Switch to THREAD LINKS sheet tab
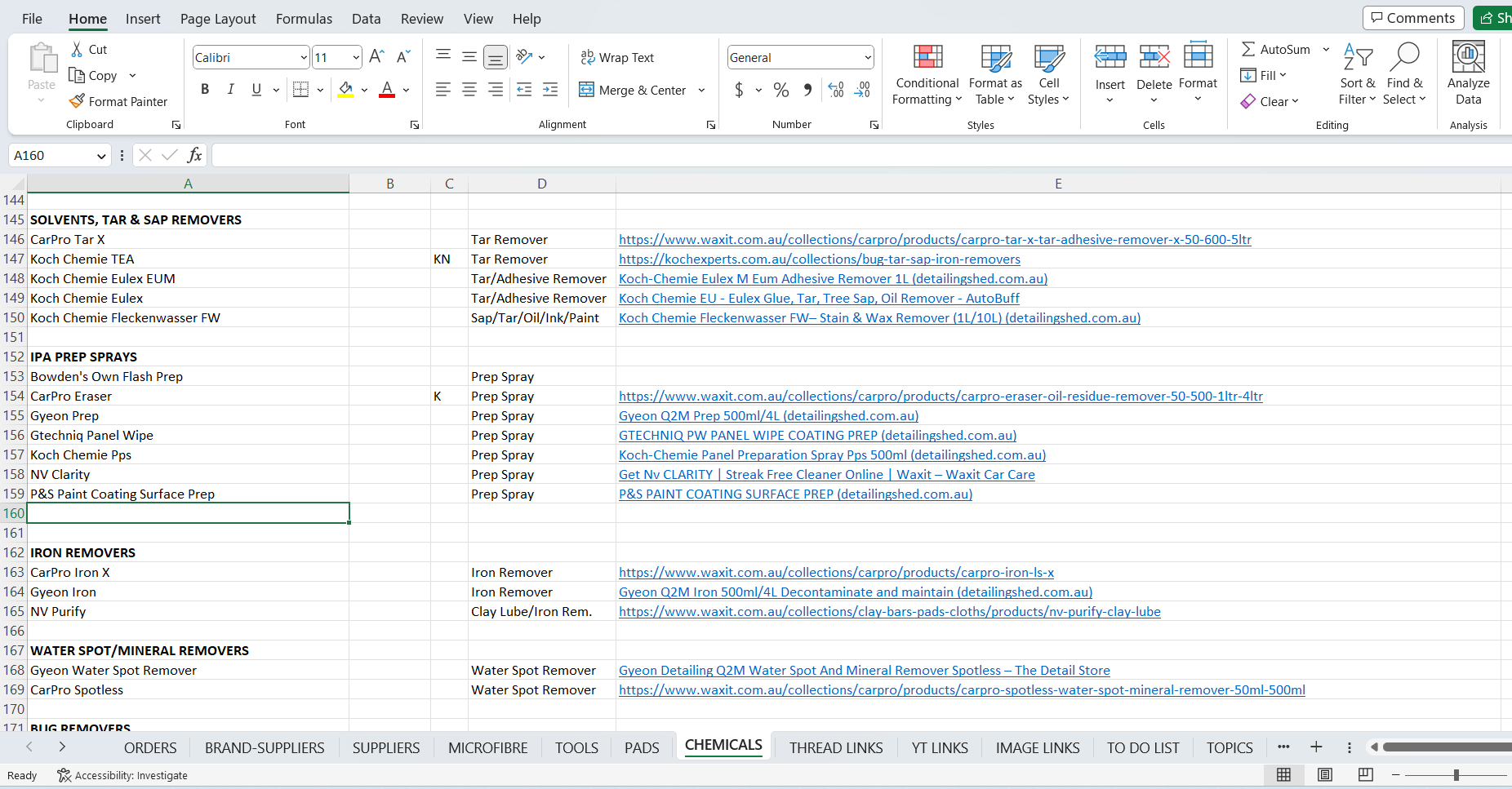This screenshot has width=1512, height=789. tap(836, 747)
